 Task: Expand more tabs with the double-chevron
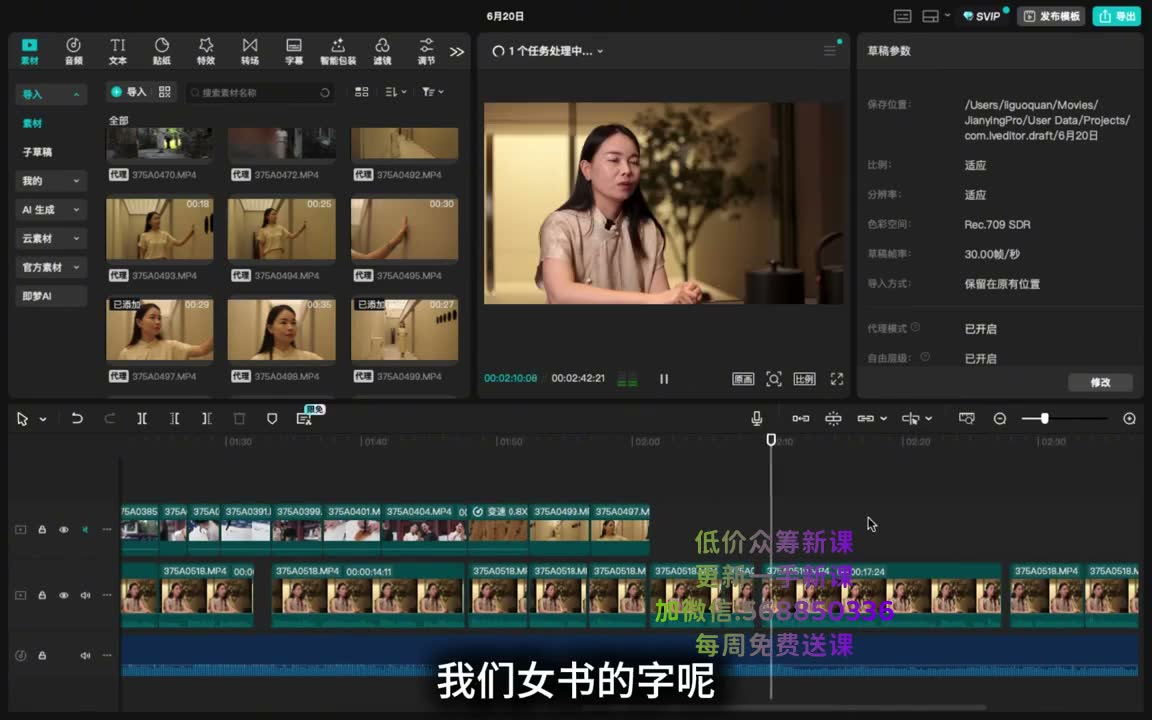[457, 51]
